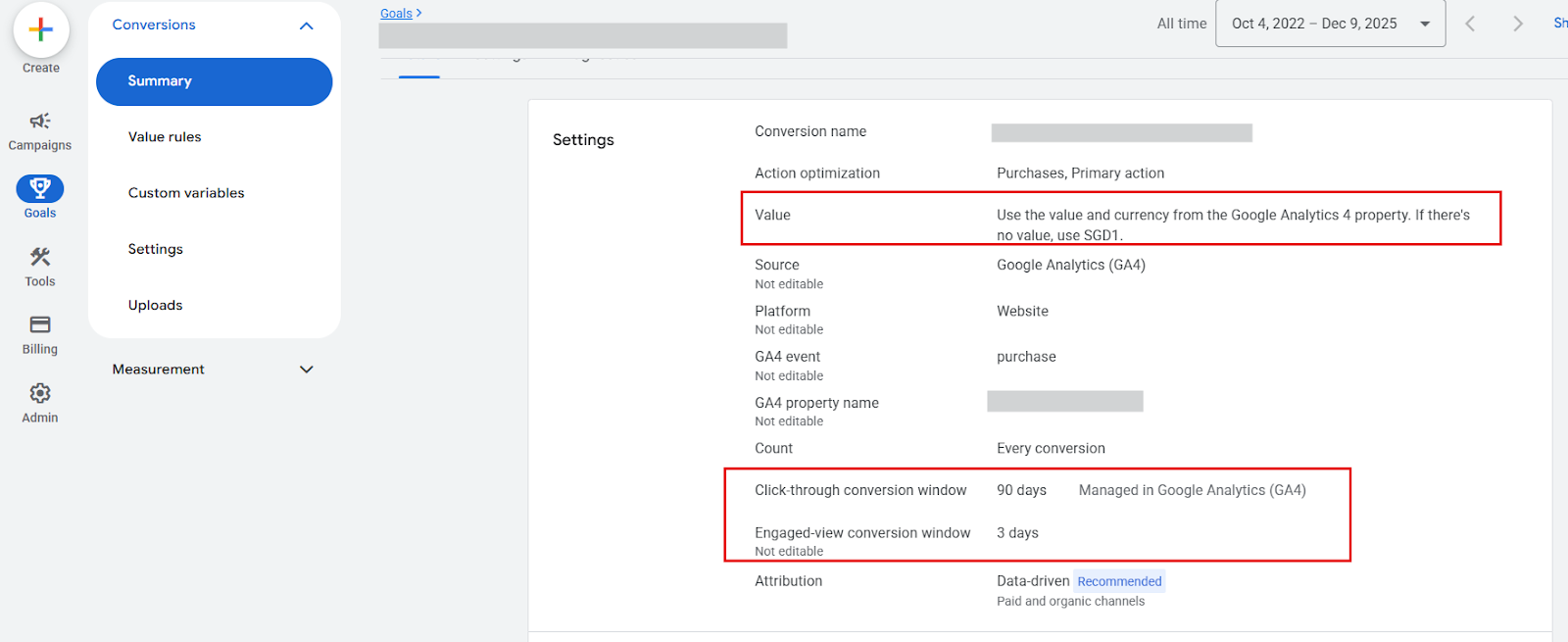Click the purchase GA4 event value
Image resolution: width=1568 pixels, height=642 pixels.
click(1026, 357)
